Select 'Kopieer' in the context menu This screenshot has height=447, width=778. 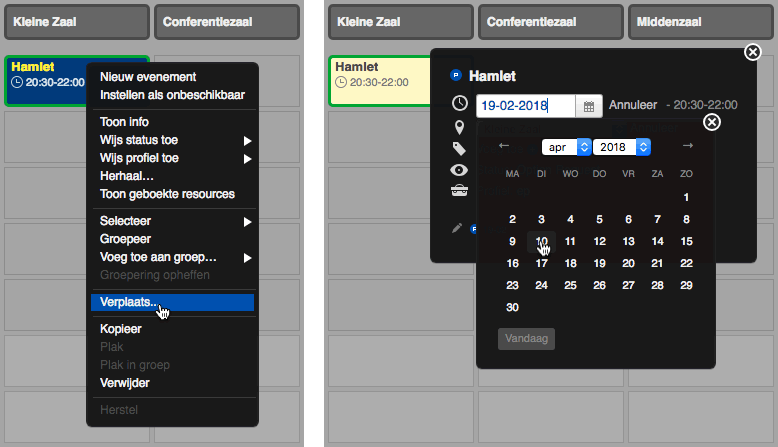pos(121,328)
